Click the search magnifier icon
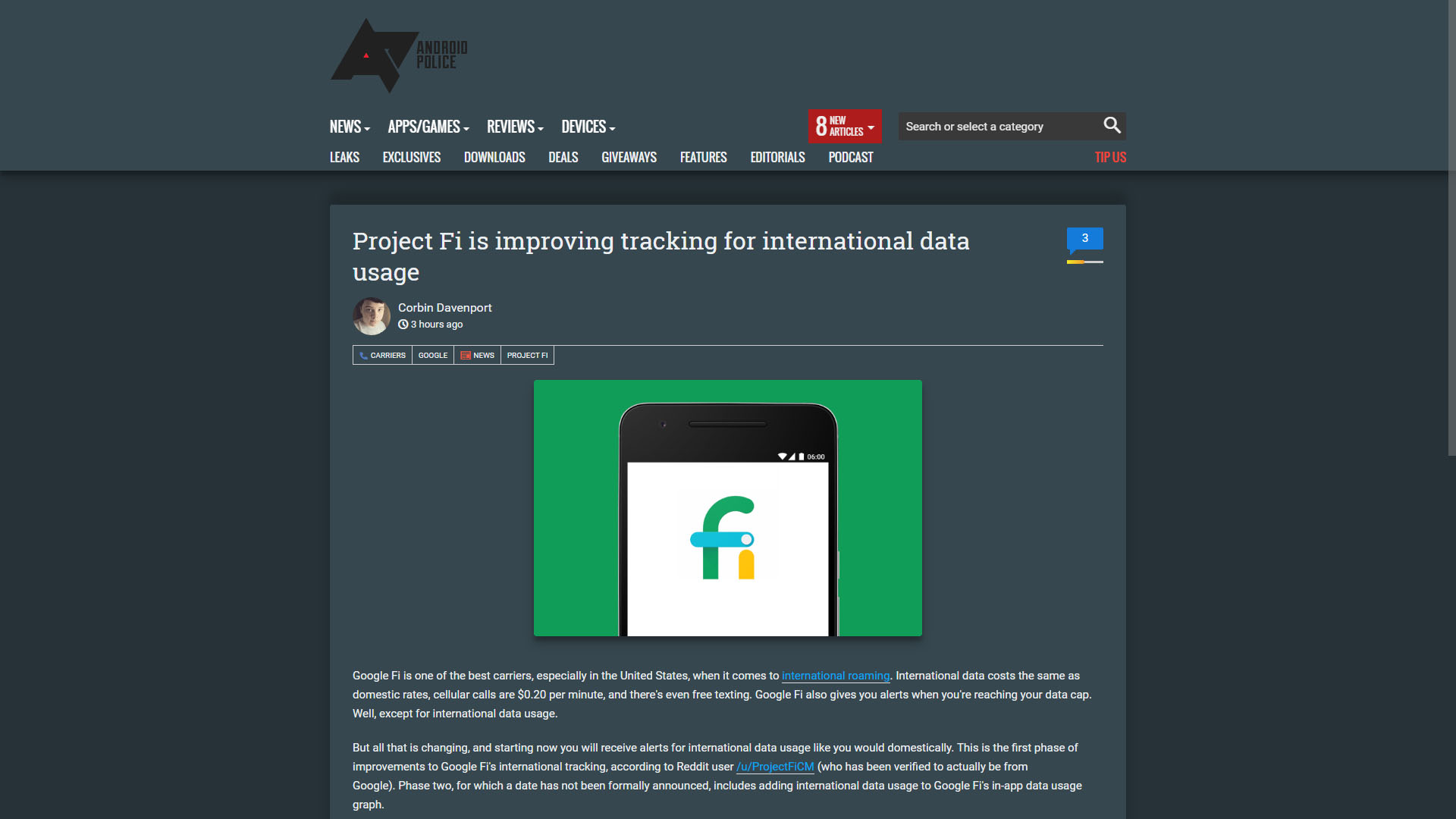The height and width of the screenshot is (819, 1456). tap(1112, 125)
